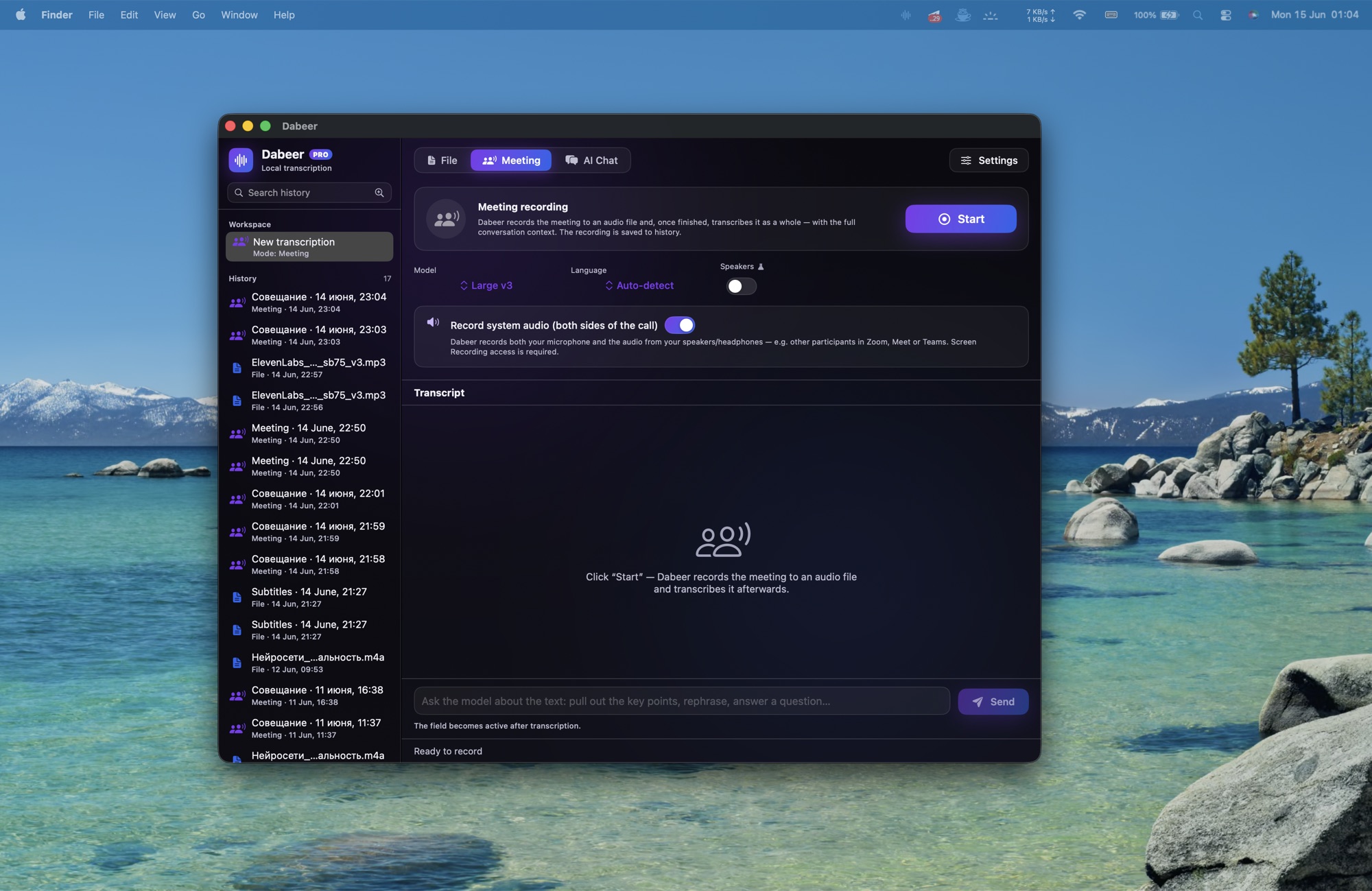This screenshot has height=891, width=1372.
Task: Open the Model dropdown showing Large v3
Action: coord(486,285)
